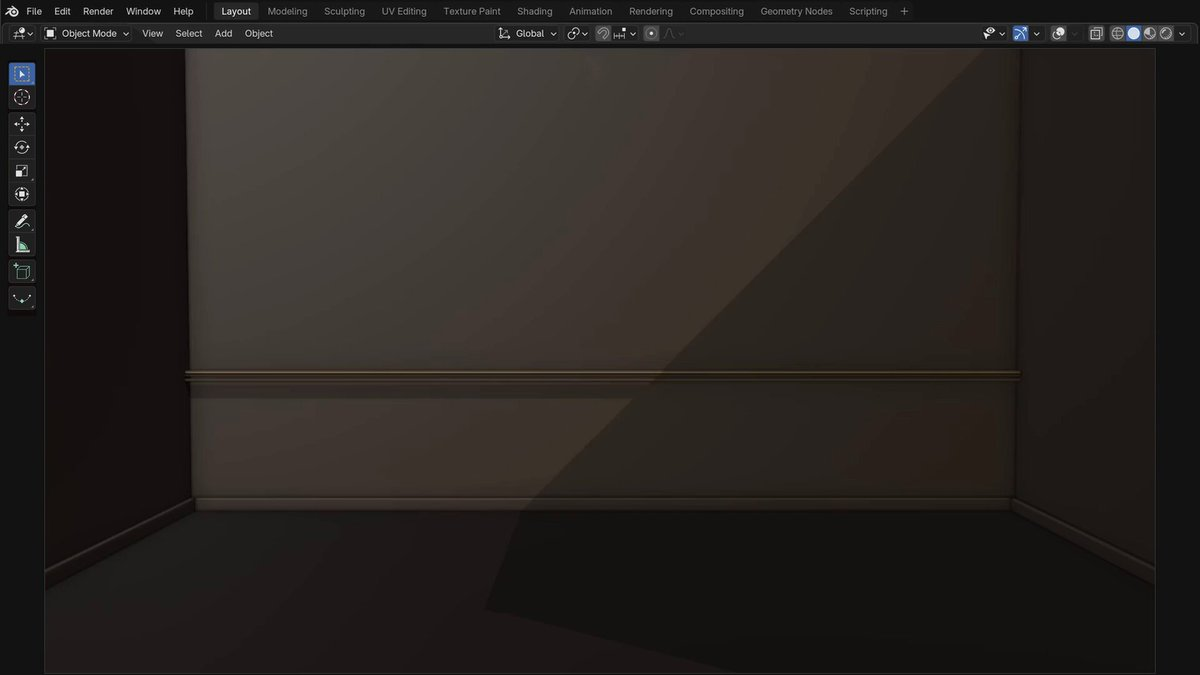Open Global transform orientation dropdown
Image resolution: width=1200 pixels, height=675 pixels.
528,33
